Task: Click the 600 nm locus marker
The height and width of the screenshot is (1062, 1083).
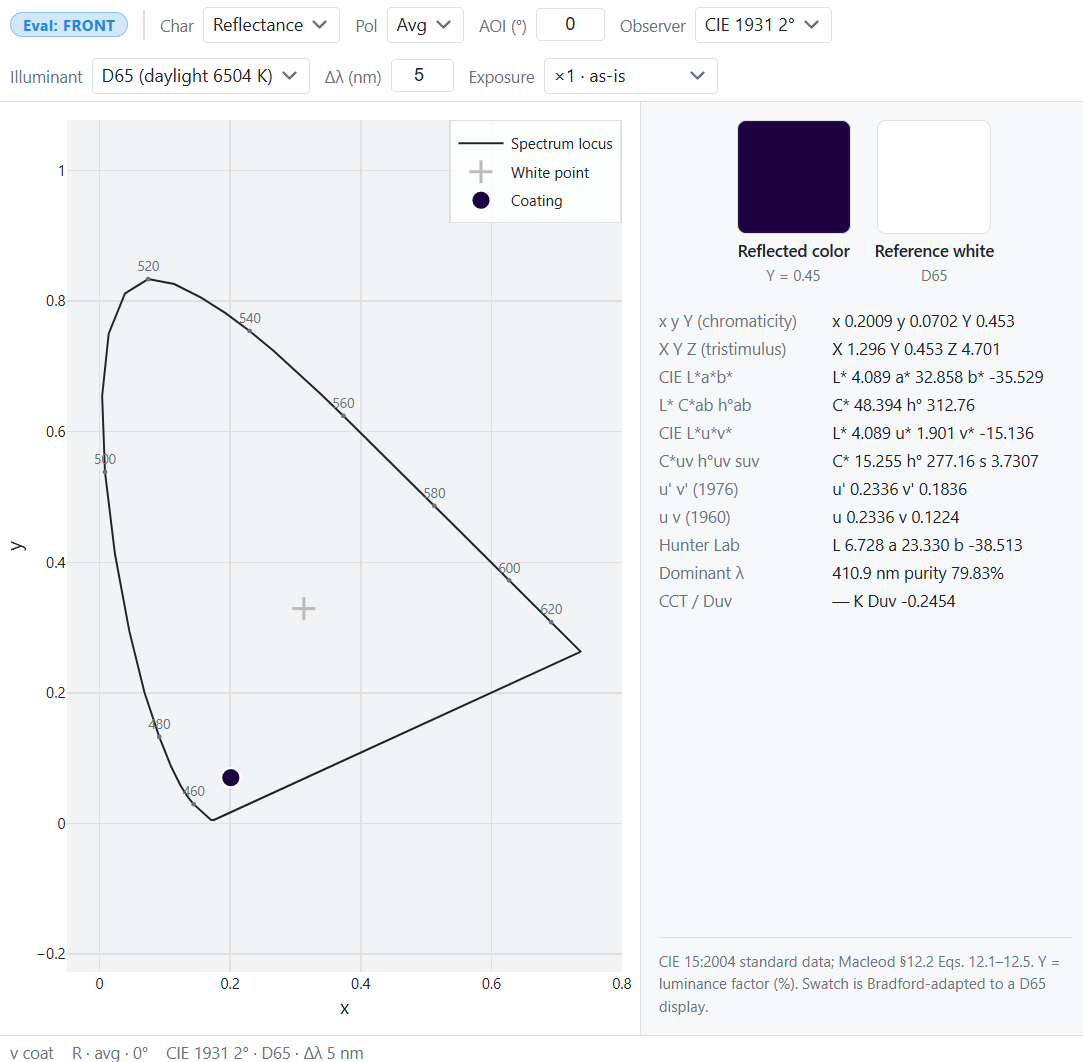Action: tap(510, 580)
